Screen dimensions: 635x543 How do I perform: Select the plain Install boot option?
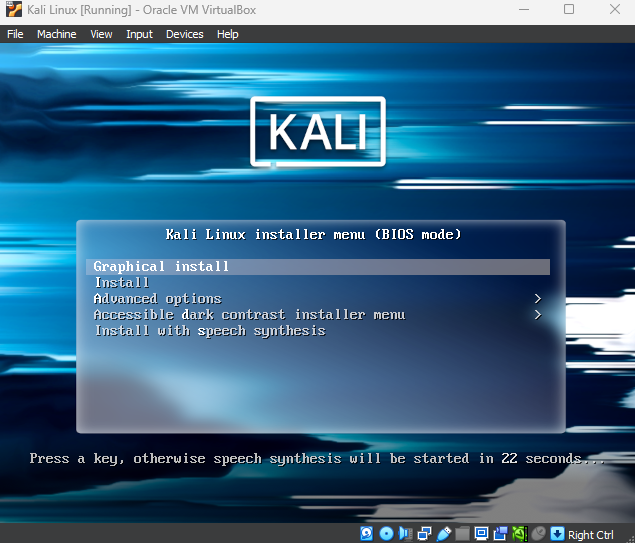click(x=121, y=283)
